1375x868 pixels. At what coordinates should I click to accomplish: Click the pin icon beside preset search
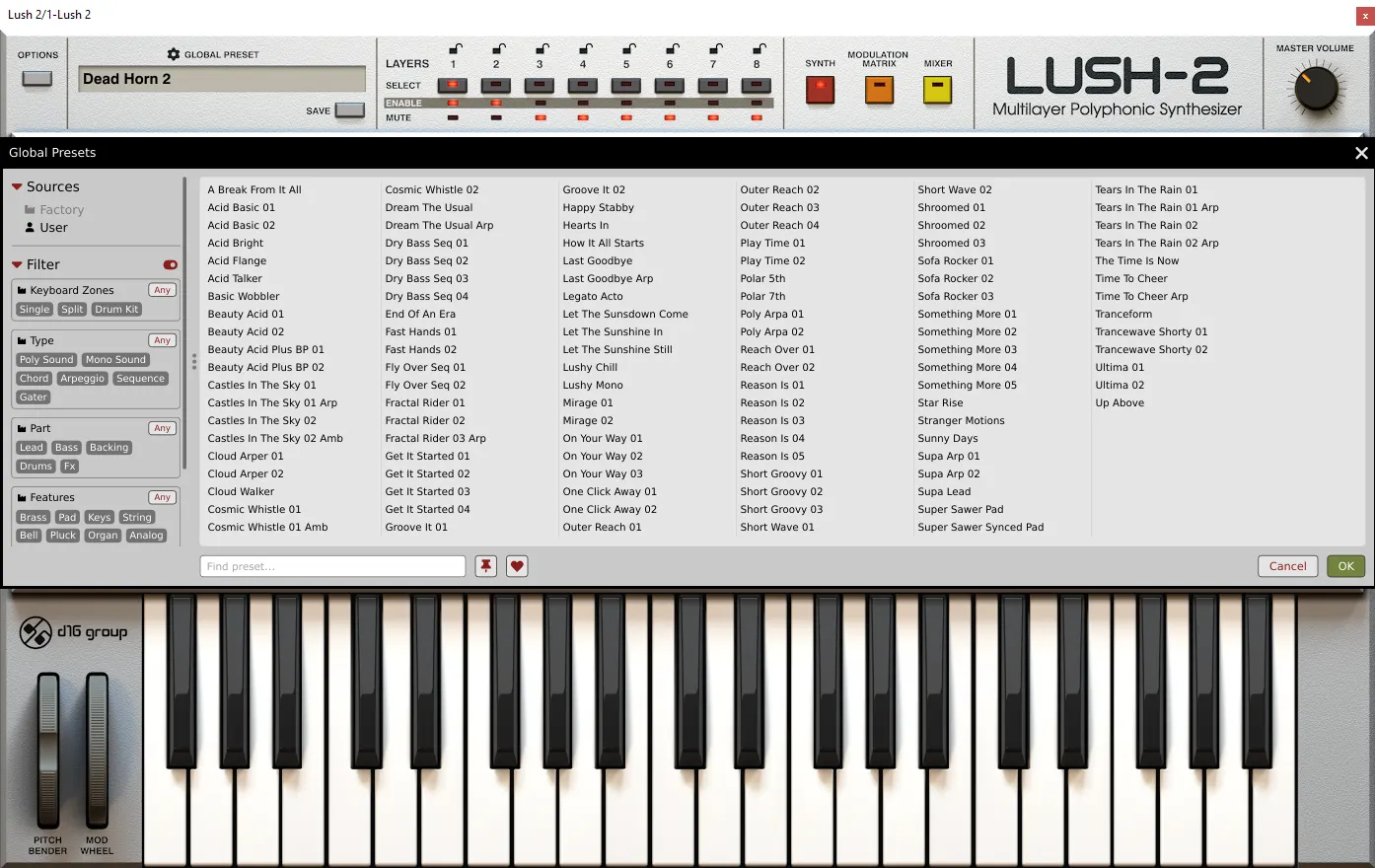tap(485, 566)
